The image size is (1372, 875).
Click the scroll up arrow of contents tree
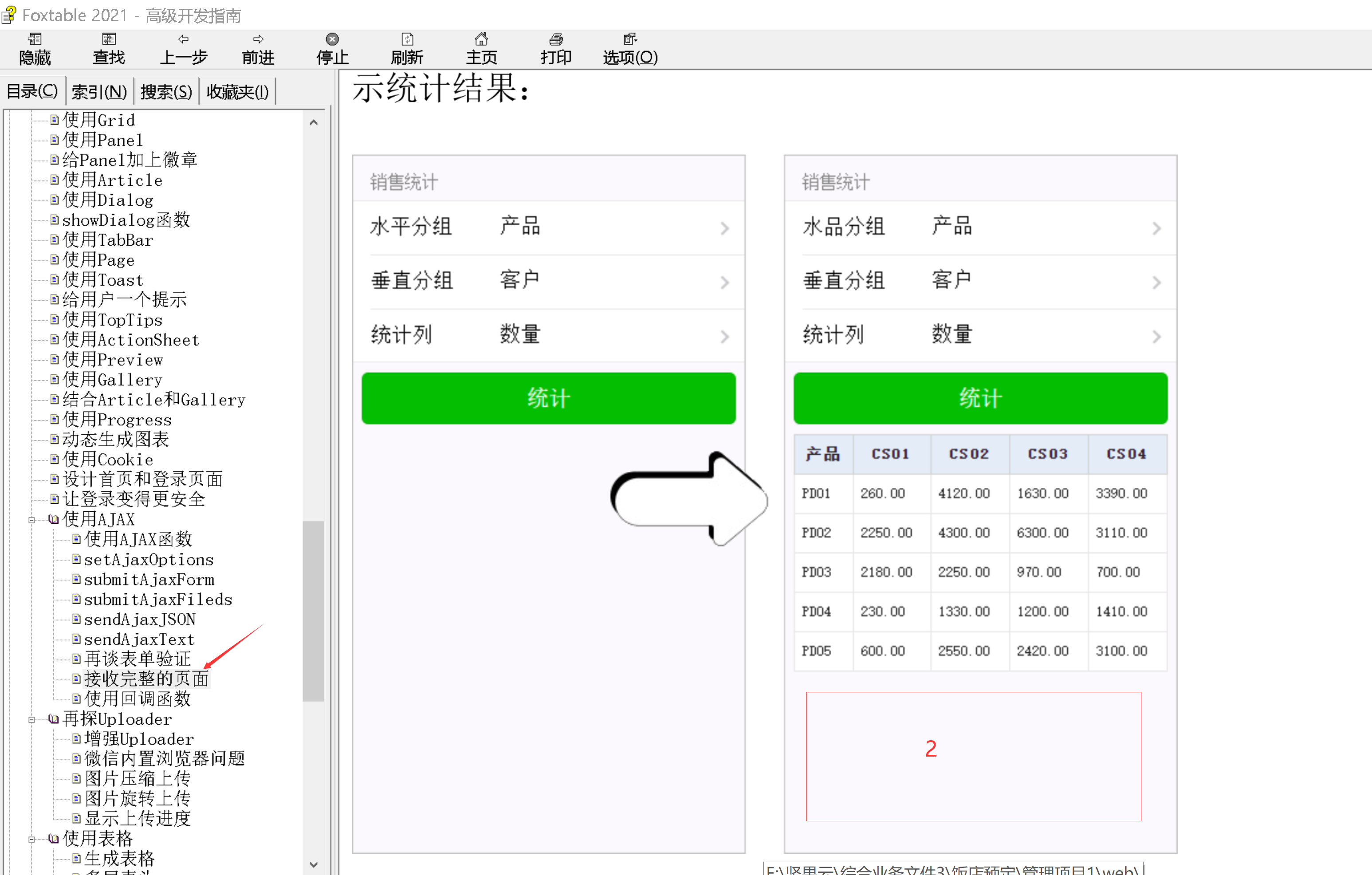313,122
